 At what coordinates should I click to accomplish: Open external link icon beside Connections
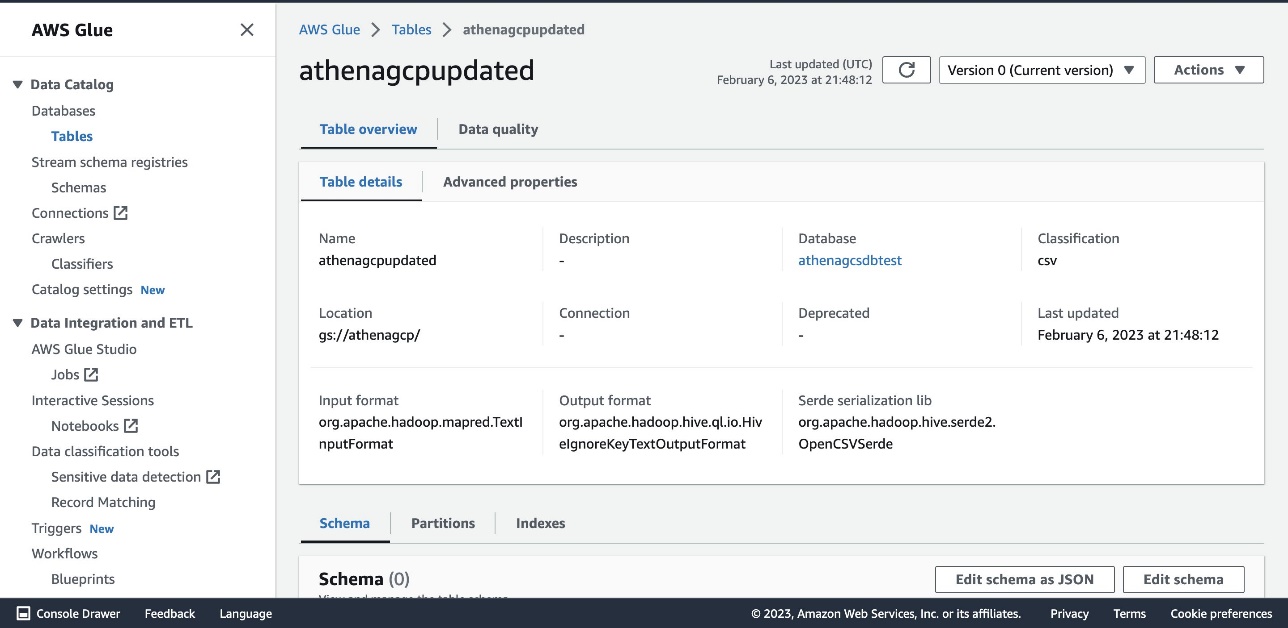pos(121,213)
